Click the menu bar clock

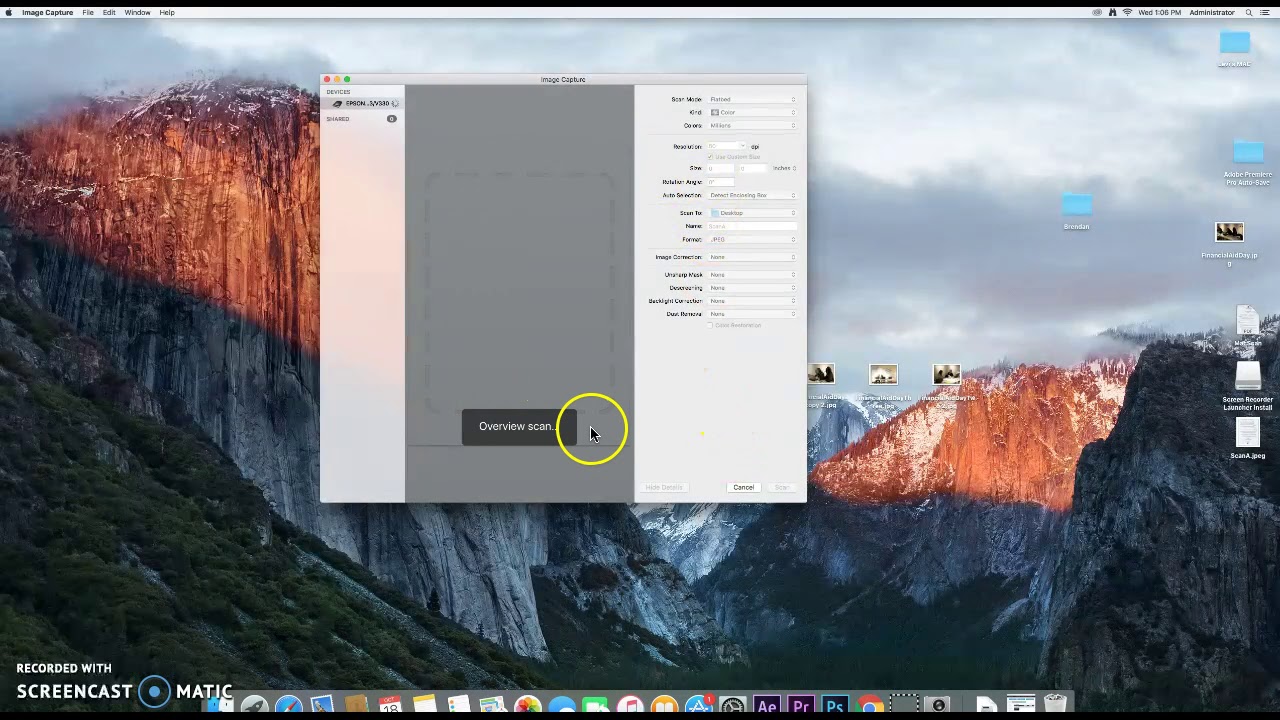(1160, 12)
